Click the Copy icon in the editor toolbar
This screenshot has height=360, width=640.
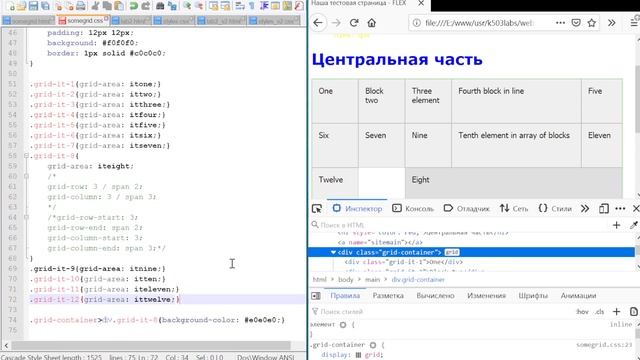[107, 6]
